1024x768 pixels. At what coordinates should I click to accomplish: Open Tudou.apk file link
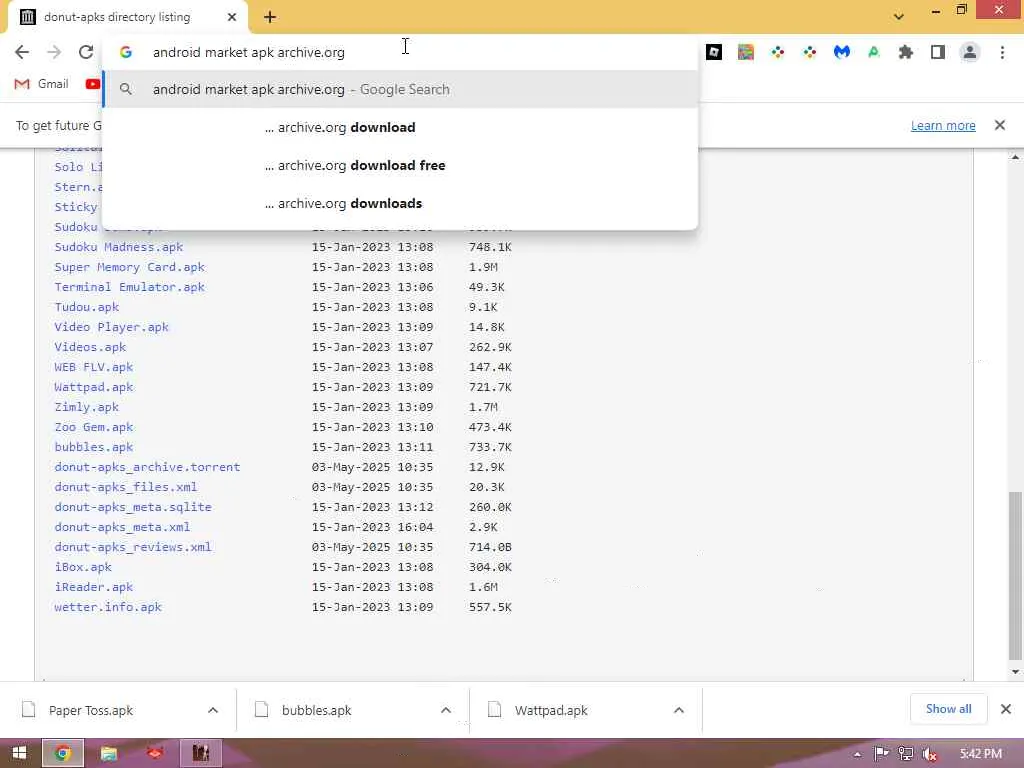coord(87,307)
